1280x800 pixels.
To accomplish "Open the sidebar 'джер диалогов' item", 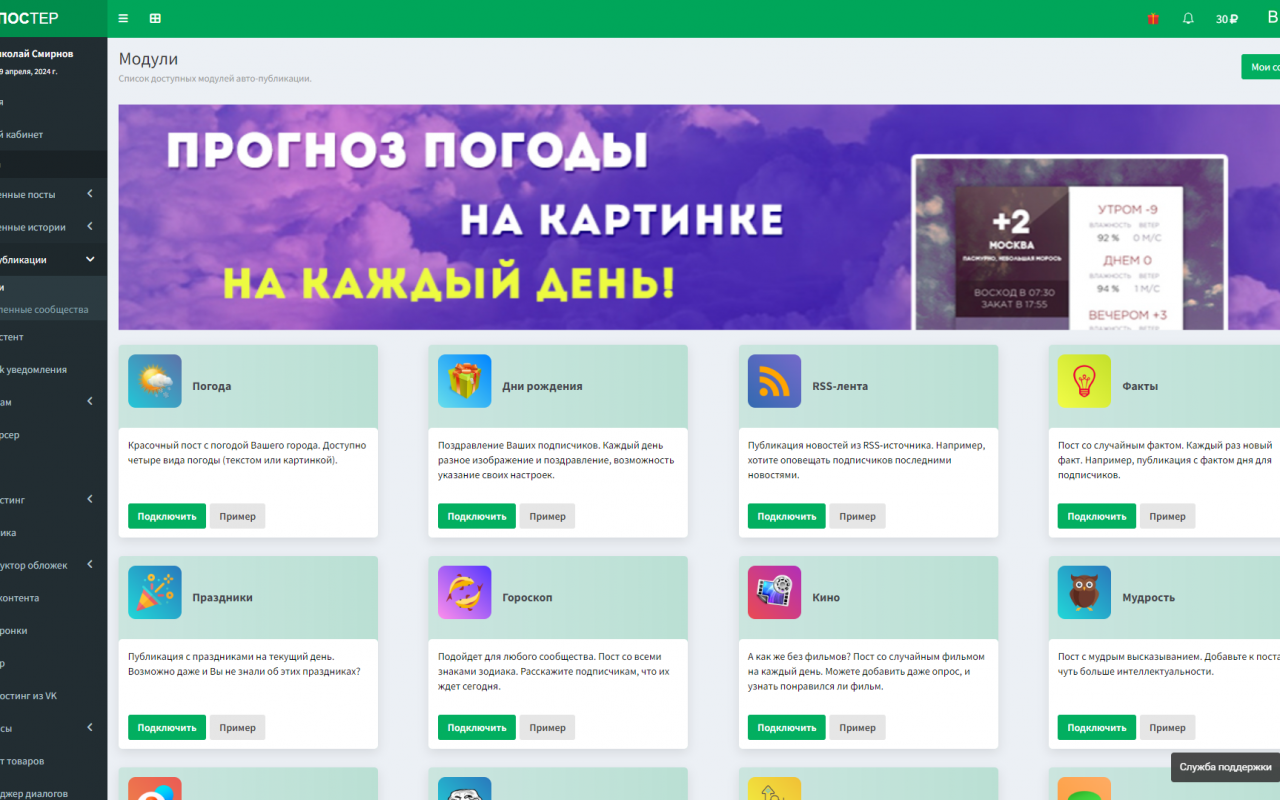I will click(x=53, y=793).
